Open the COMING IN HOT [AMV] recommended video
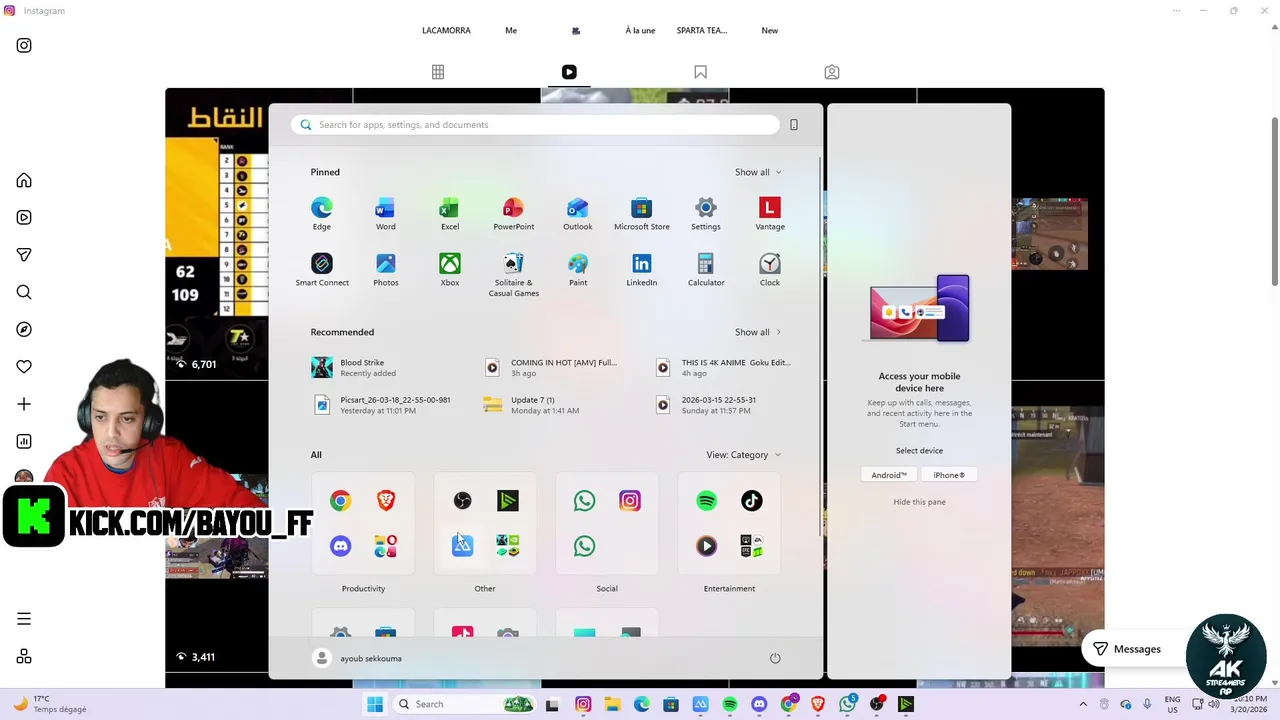 point(554,368)
